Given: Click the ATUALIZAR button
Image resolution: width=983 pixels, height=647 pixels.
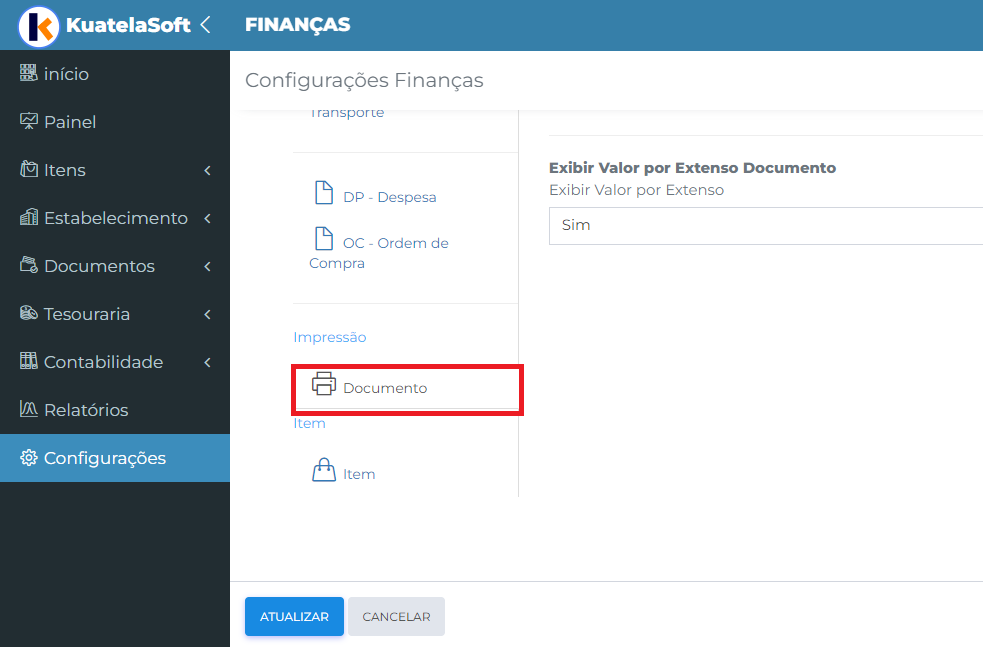Looking at the screenshot, I should (x=294, y=616).
